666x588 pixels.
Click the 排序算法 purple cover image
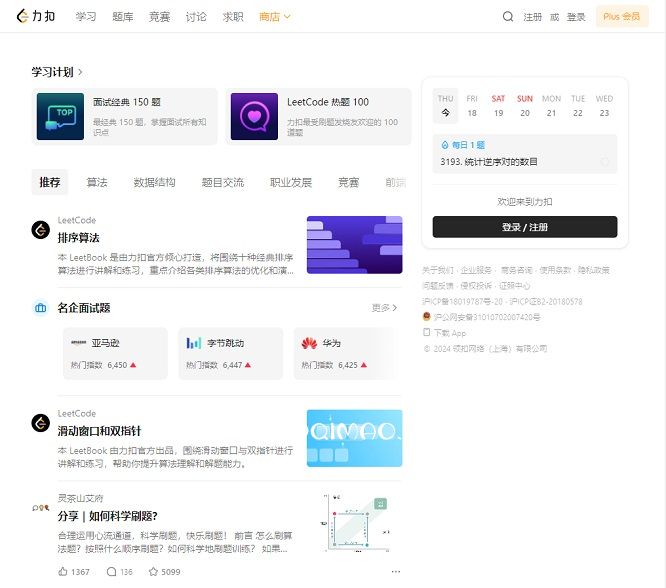pos(354,245)
